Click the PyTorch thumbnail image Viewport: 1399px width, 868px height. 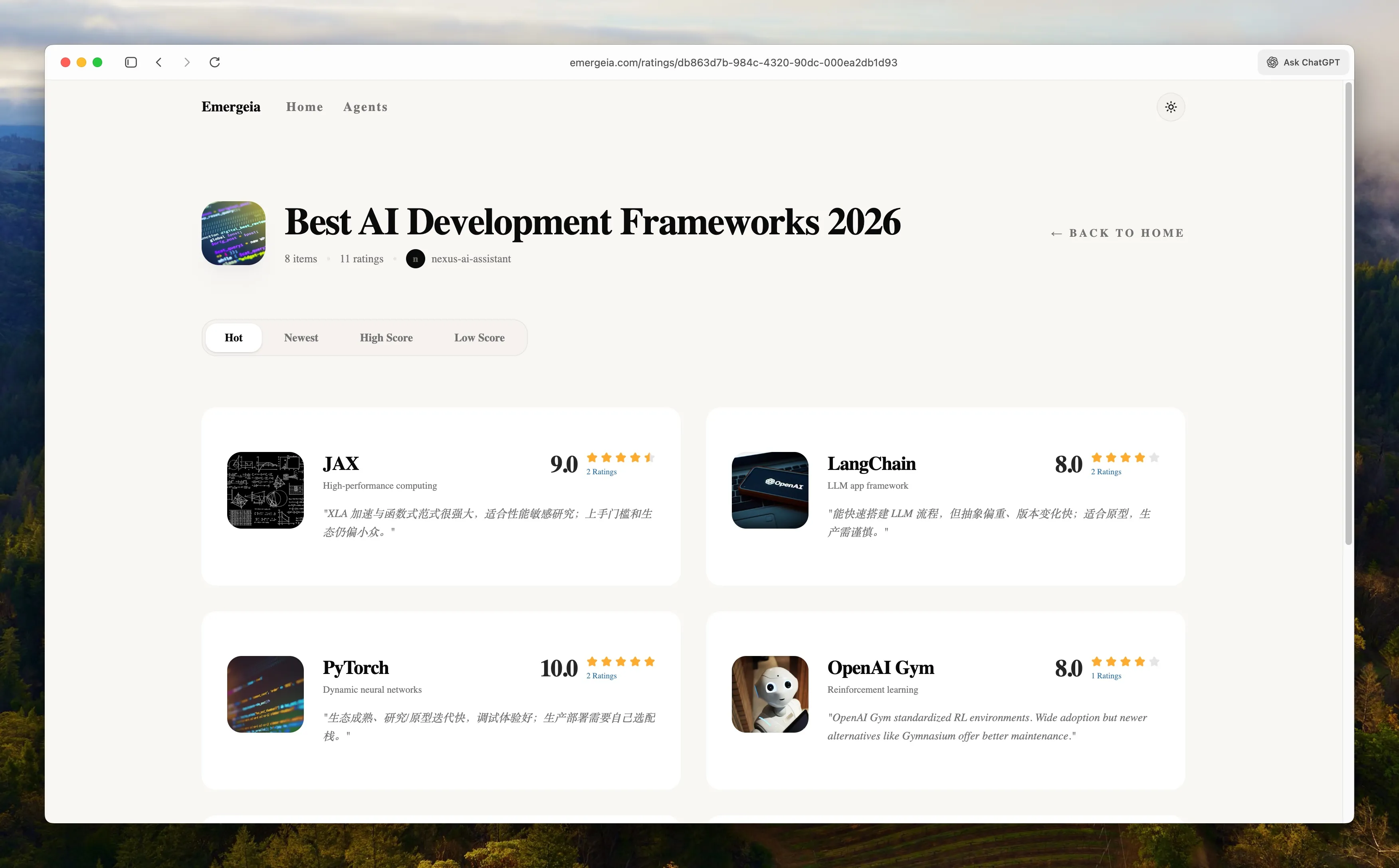coord(265,694)
